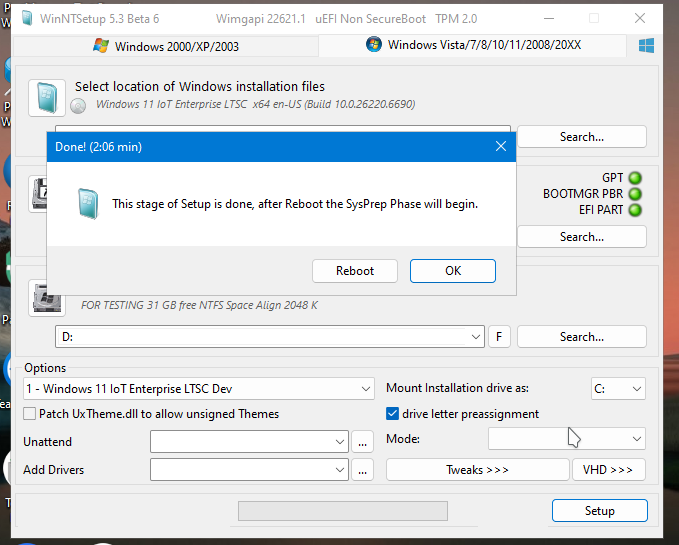The image size is (679, 545).
Task: Click Search beside the D: drive
Action: point(582,337)
